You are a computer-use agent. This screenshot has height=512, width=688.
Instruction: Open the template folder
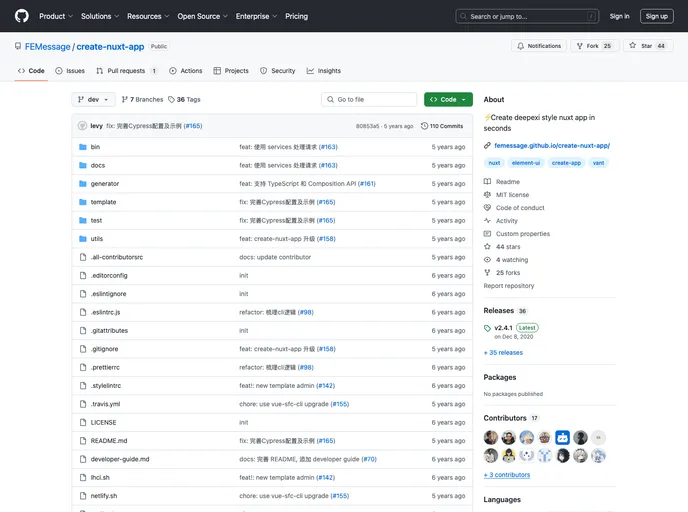pos(104,202)
